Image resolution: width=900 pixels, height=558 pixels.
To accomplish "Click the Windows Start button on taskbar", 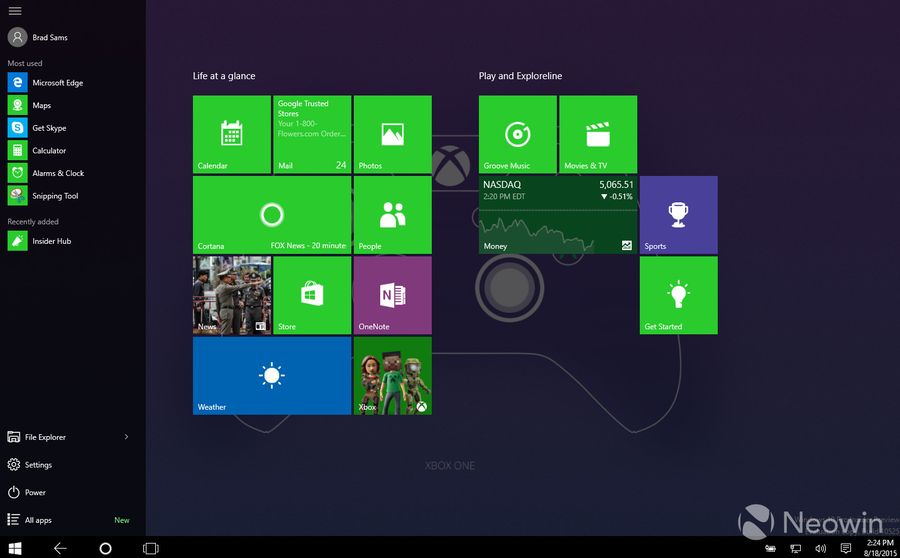I will pyautogui.click(x=15, y=548).
